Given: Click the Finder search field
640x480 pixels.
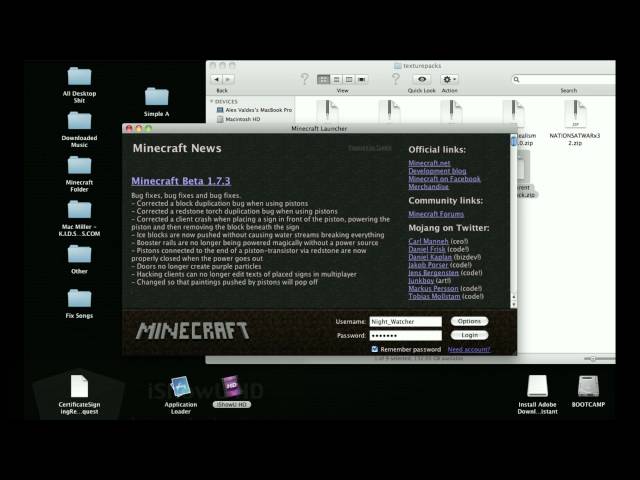Looking at the screenshot, I should coord(564,79).
